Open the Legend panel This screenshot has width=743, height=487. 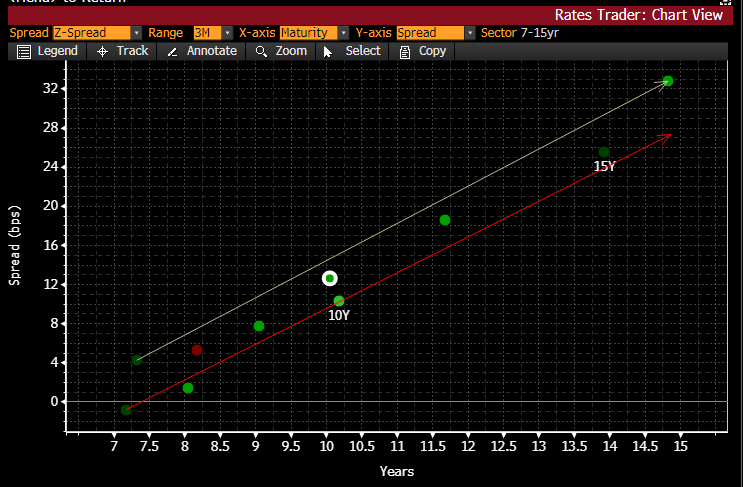[47, 51]
